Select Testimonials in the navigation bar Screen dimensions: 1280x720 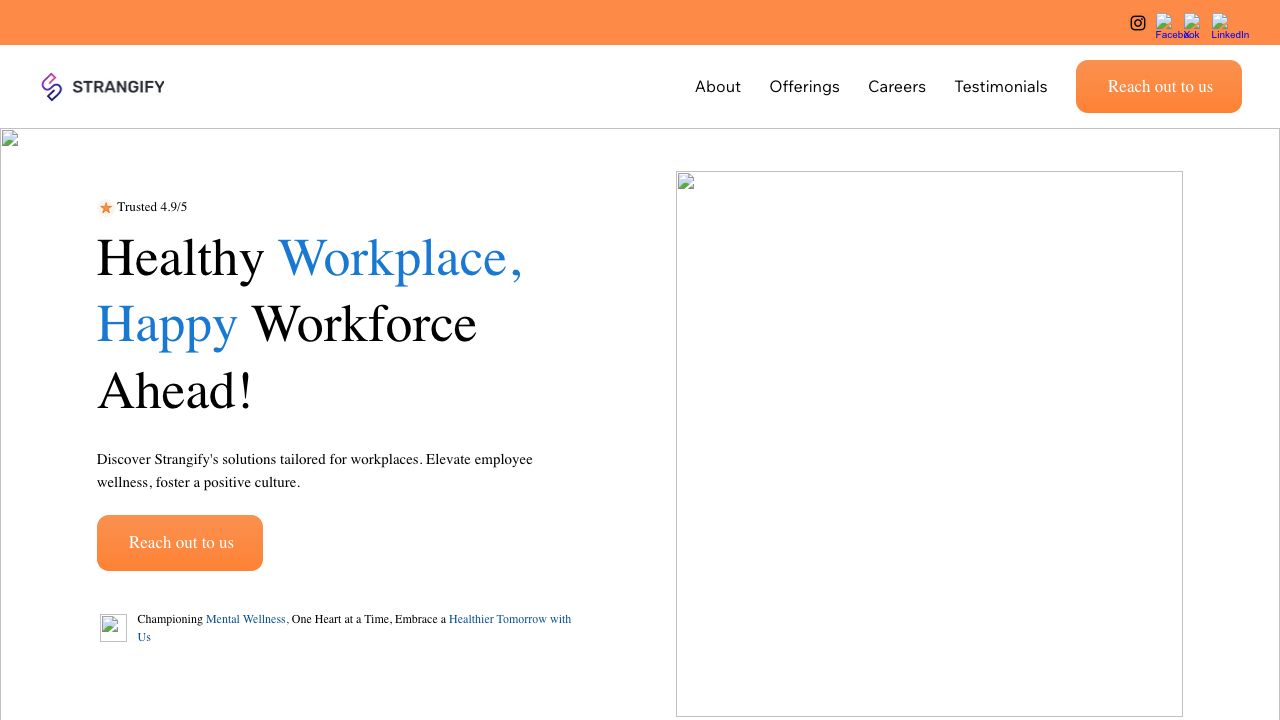1000,87
